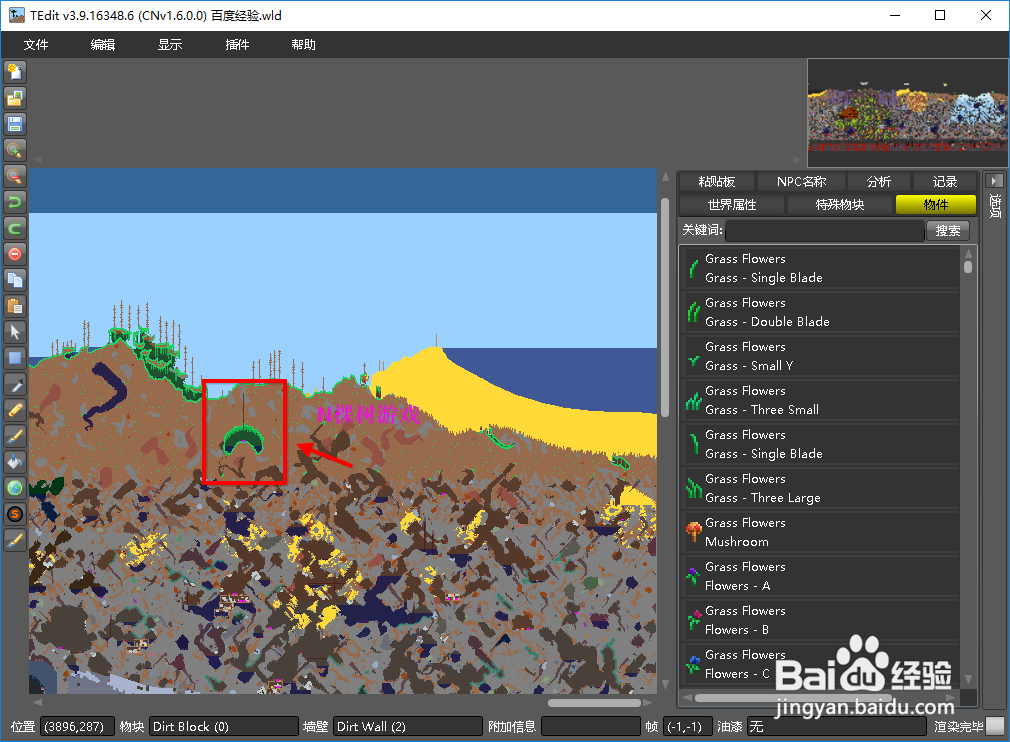The height and width of the screenshot is (742, 1010).
Task: Focus the 关键词 keyword input field
Action: [824, 231]
